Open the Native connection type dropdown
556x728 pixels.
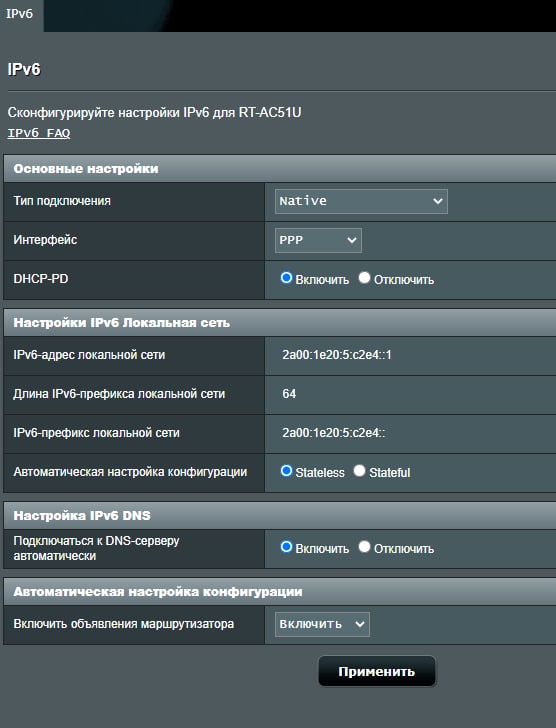click(x=361, y=201)
